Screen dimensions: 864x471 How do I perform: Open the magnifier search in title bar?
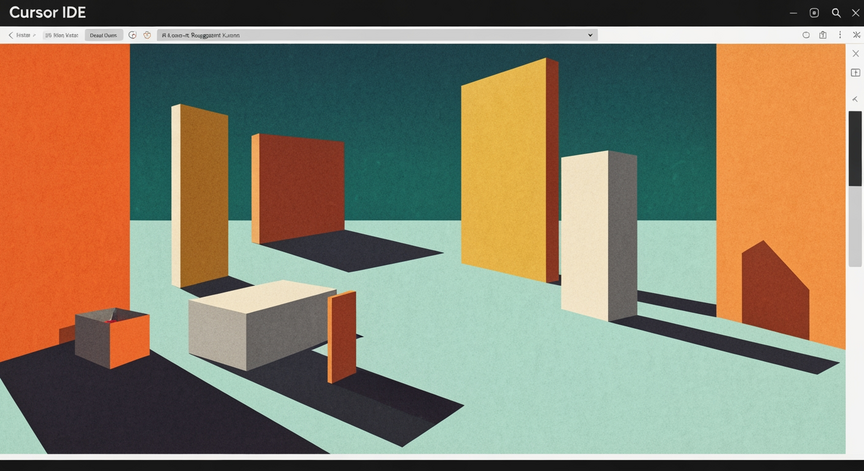pos(836,13)
